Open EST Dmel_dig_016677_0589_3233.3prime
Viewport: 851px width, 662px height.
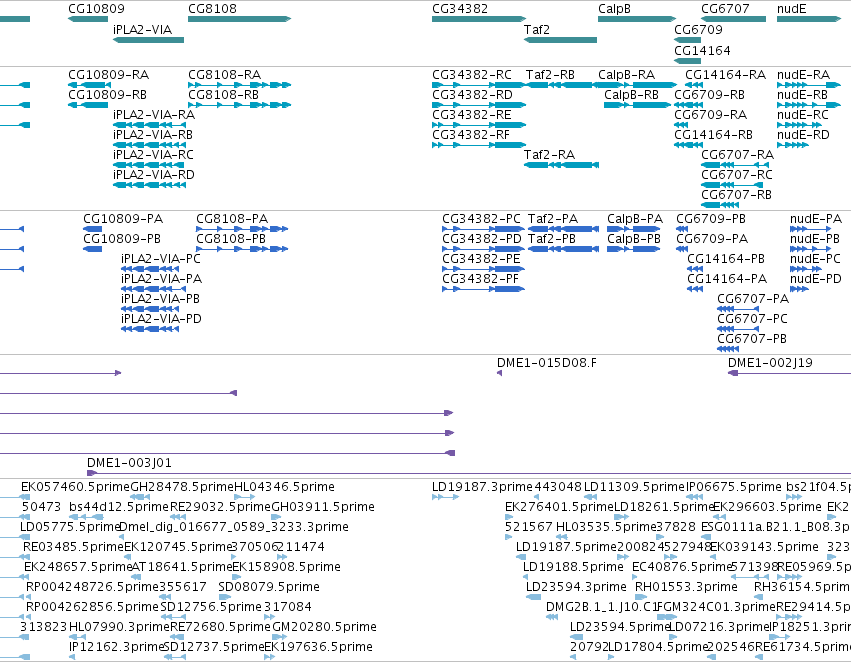pos(123,537)
